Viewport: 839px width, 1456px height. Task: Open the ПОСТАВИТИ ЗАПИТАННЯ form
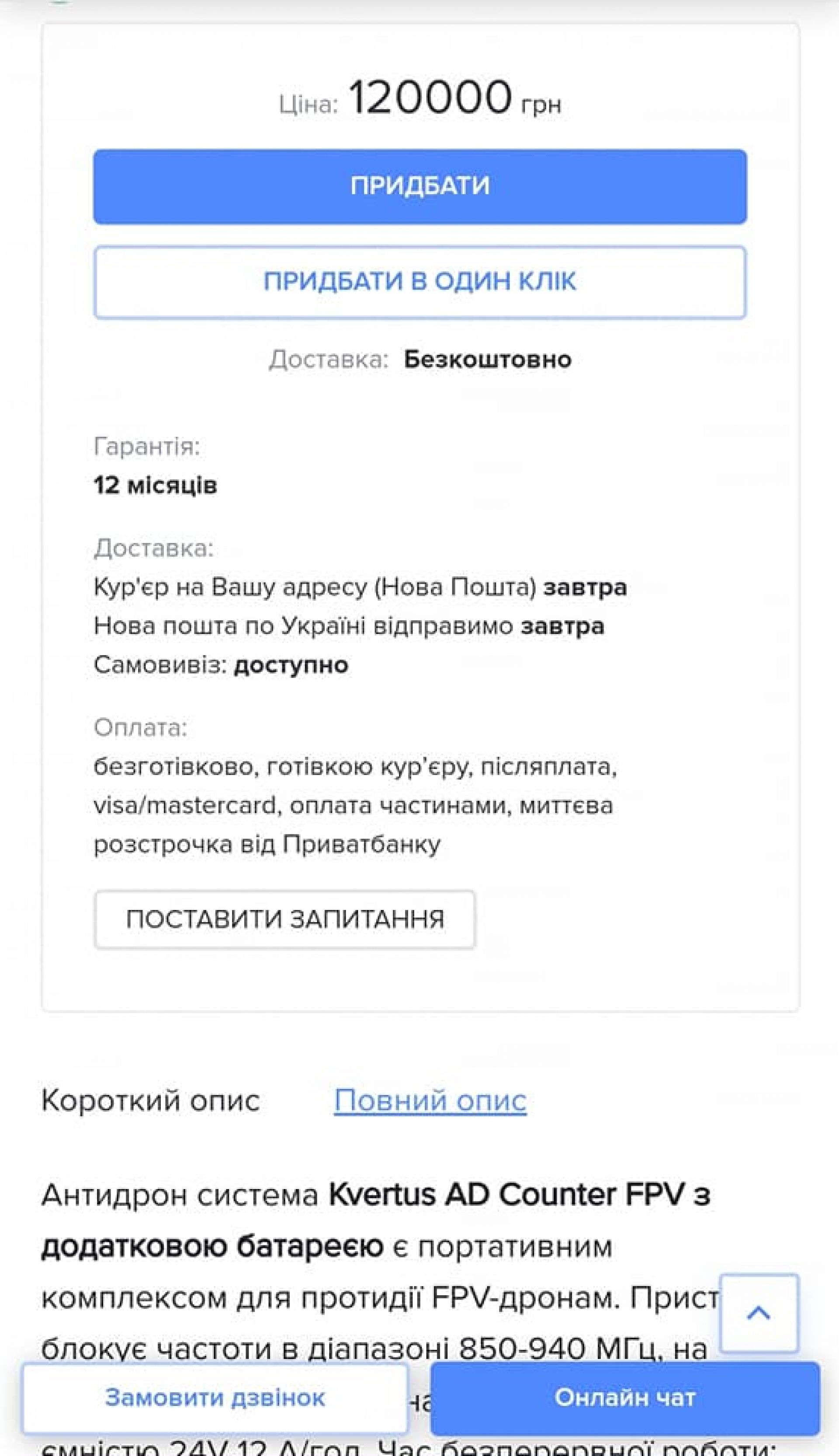click(x=284, y=919)
